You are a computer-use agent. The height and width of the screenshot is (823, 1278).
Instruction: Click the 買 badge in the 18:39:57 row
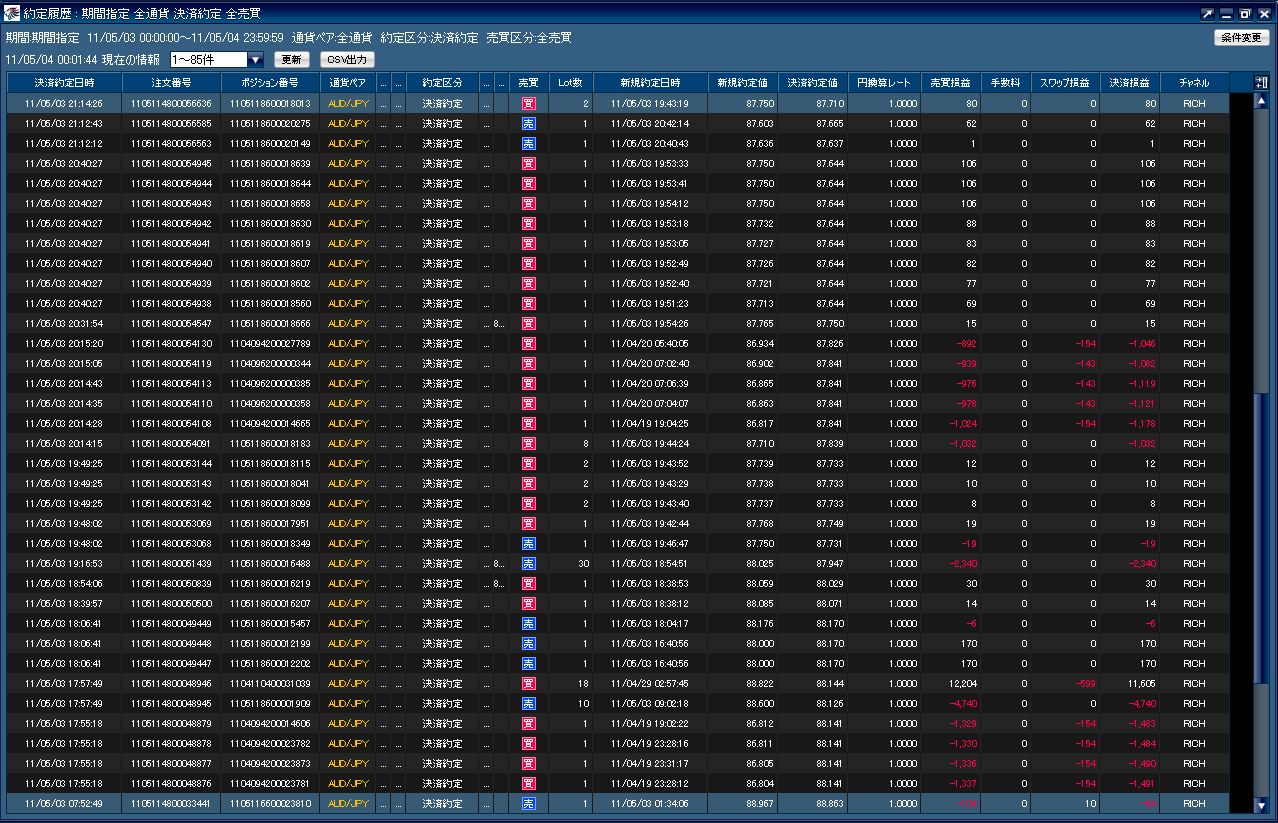pyautogui.click(x=529, y=603)
